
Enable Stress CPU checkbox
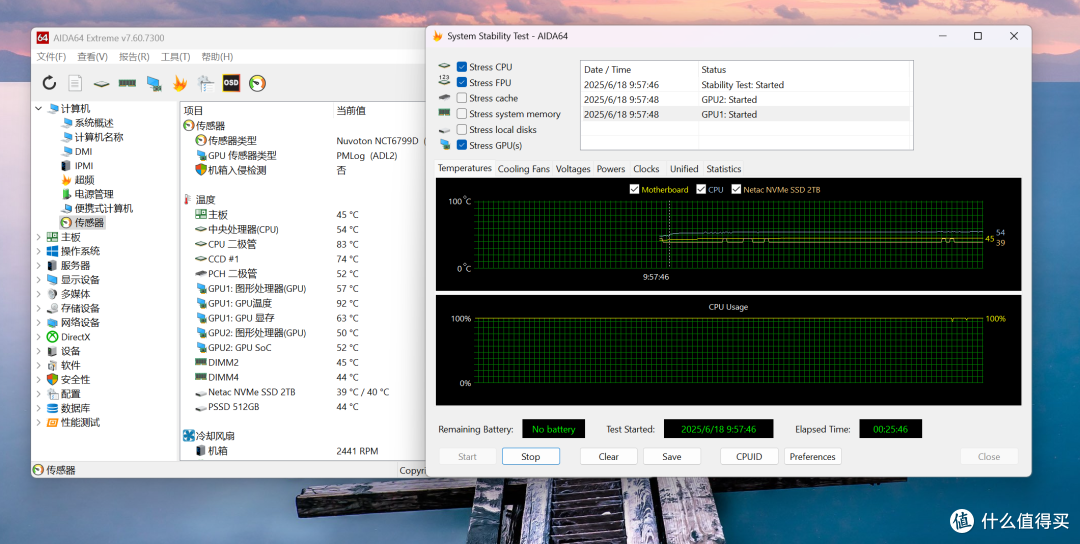click(x=461, y=67)
